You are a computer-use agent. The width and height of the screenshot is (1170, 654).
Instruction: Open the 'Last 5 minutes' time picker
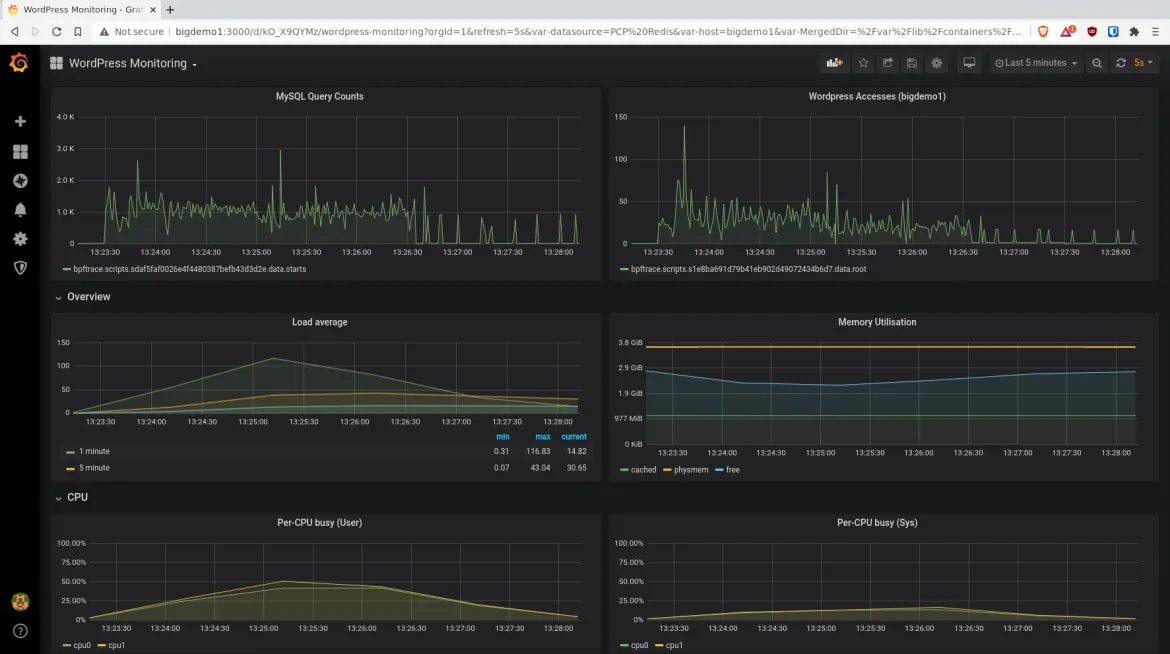click(1036, 63)
